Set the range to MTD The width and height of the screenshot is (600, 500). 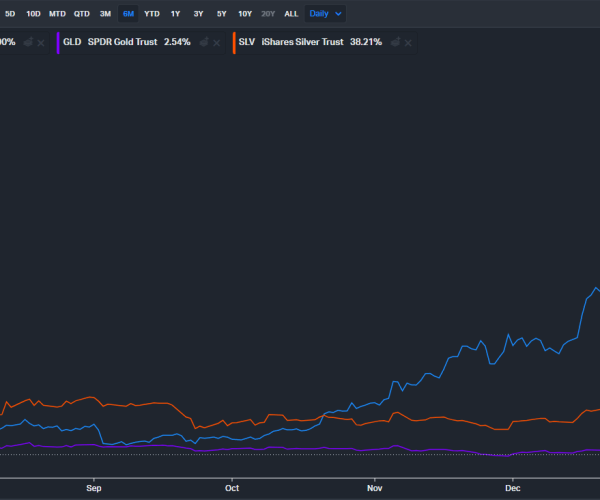[57, 14]
